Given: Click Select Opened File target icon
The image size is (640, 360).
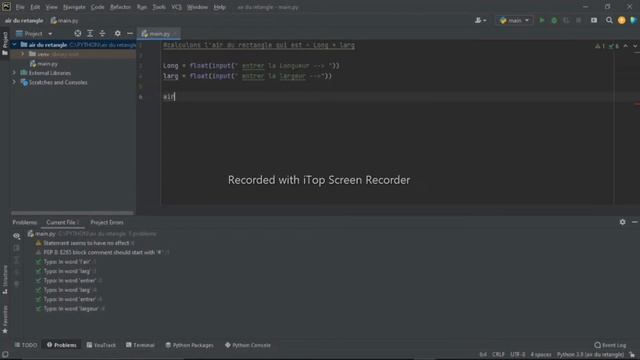Looking at the screenshot, I should (78, 33).
